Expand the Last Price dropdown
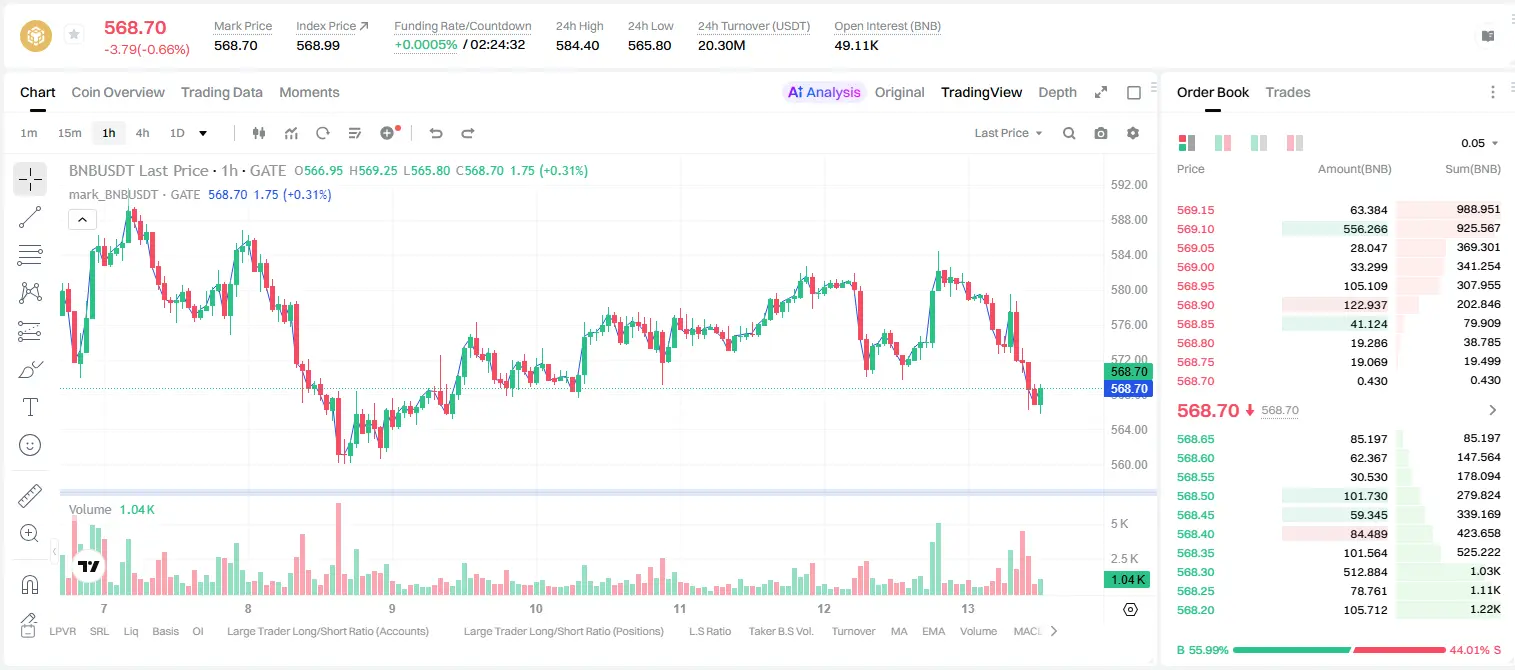 (1009, 133)
